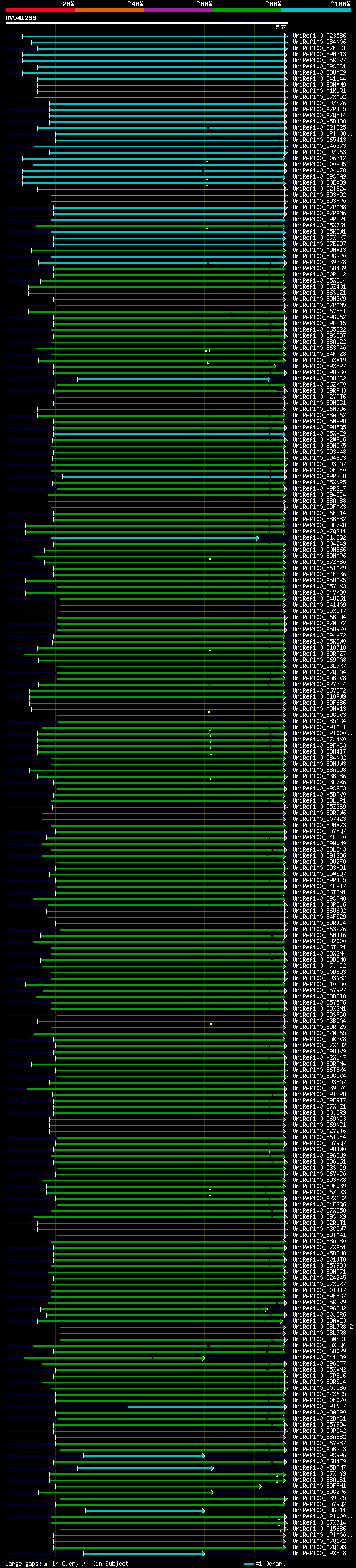Viewport: 356px width, 1568px height.
Task: Open hit UniRef100_Q5K3V7
Action: [x=319, y=60]
